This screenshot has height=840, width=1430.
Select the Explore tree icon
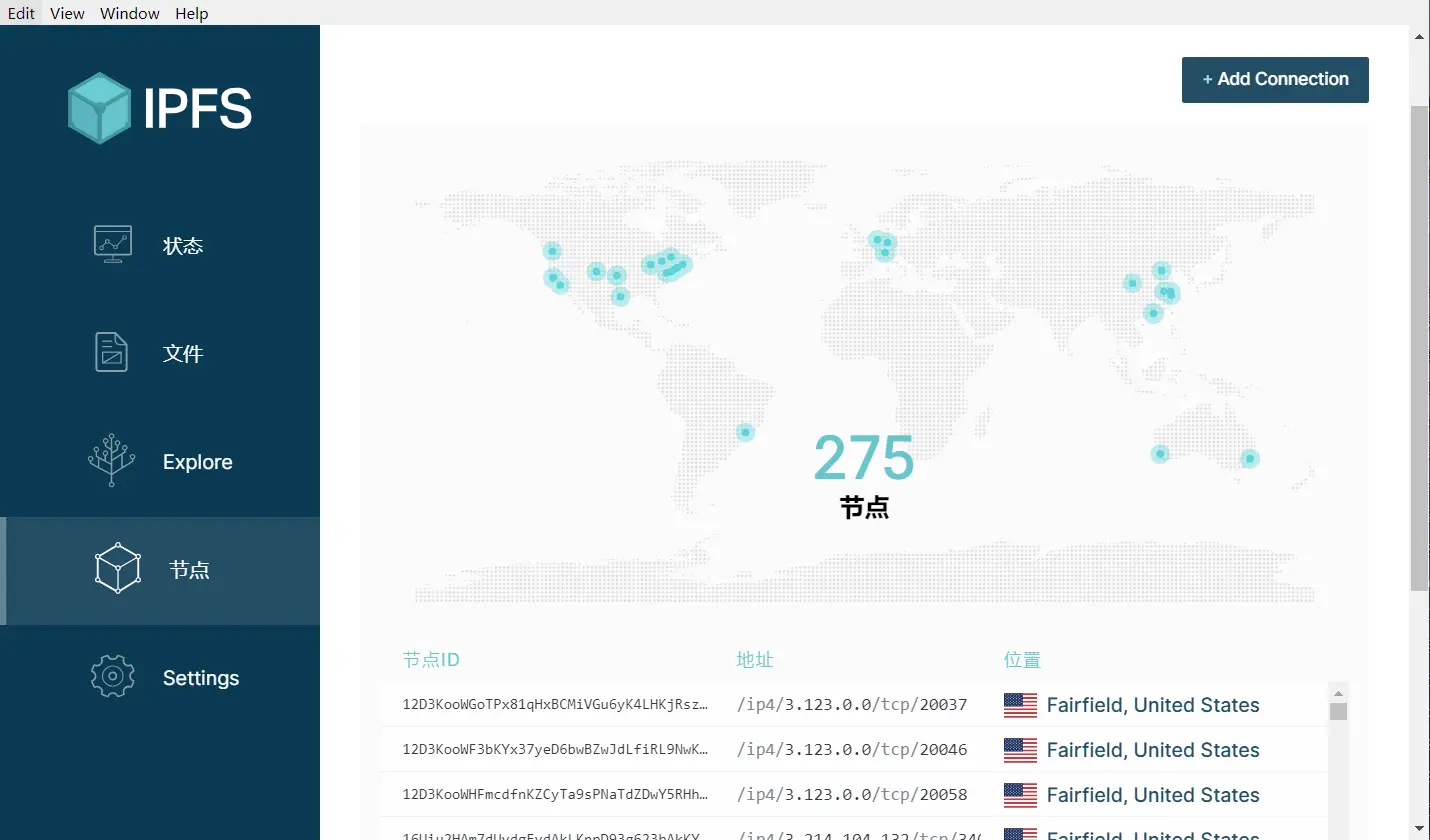pyautogui.click(x=112, y=460)
